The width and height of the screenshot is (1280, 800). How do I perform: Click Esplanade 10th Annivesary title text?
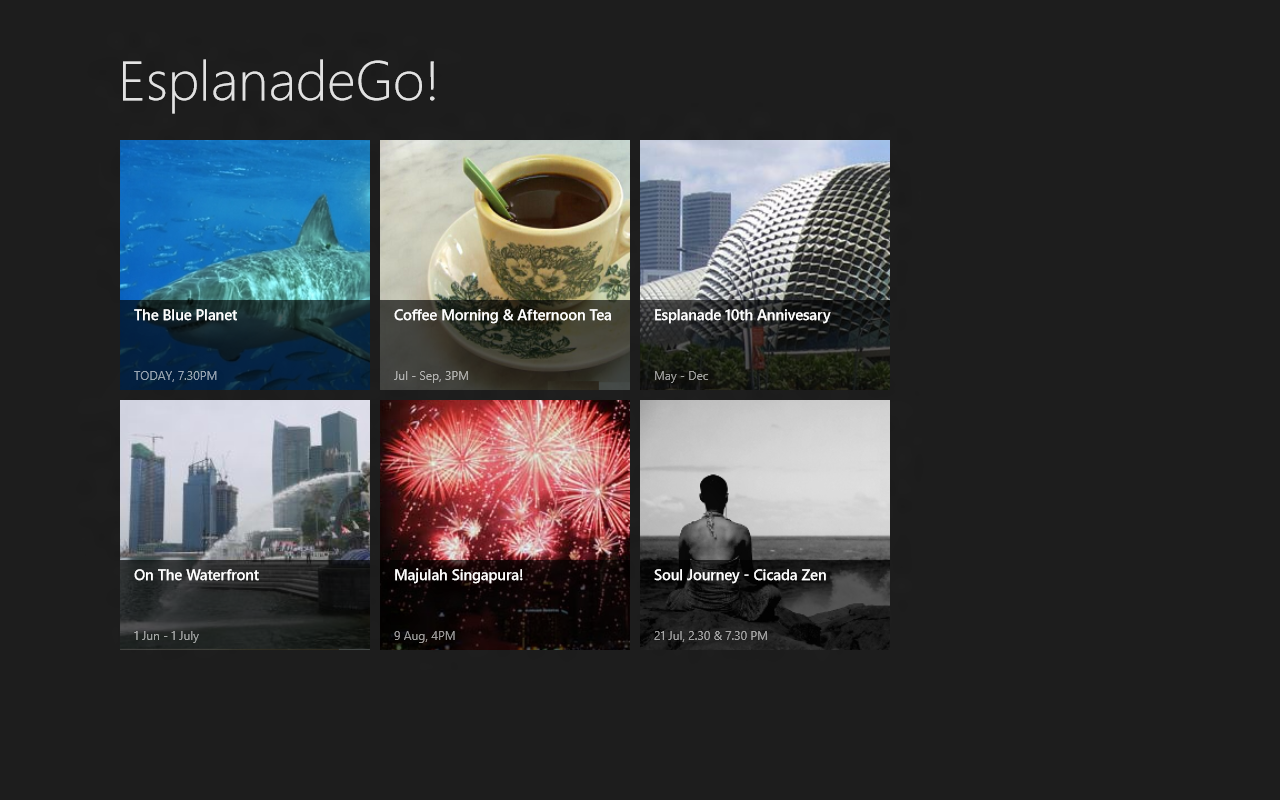pyautogui.click(x=742, y=315)
